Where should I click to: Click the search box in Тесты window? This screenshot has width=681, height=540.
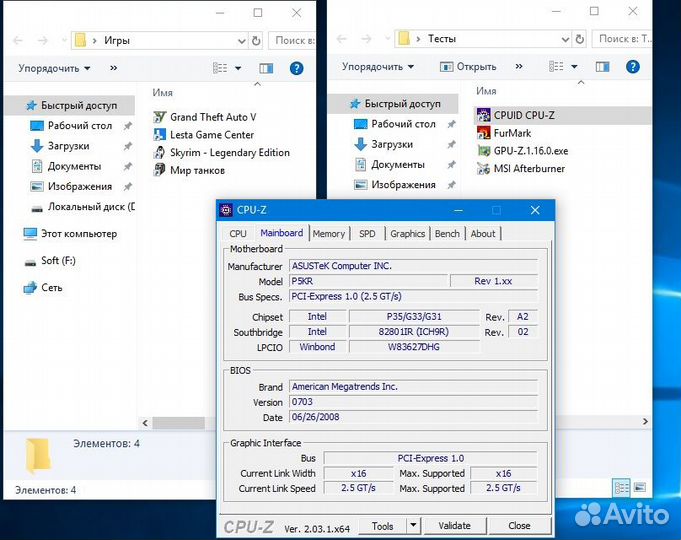coord(622,39)
